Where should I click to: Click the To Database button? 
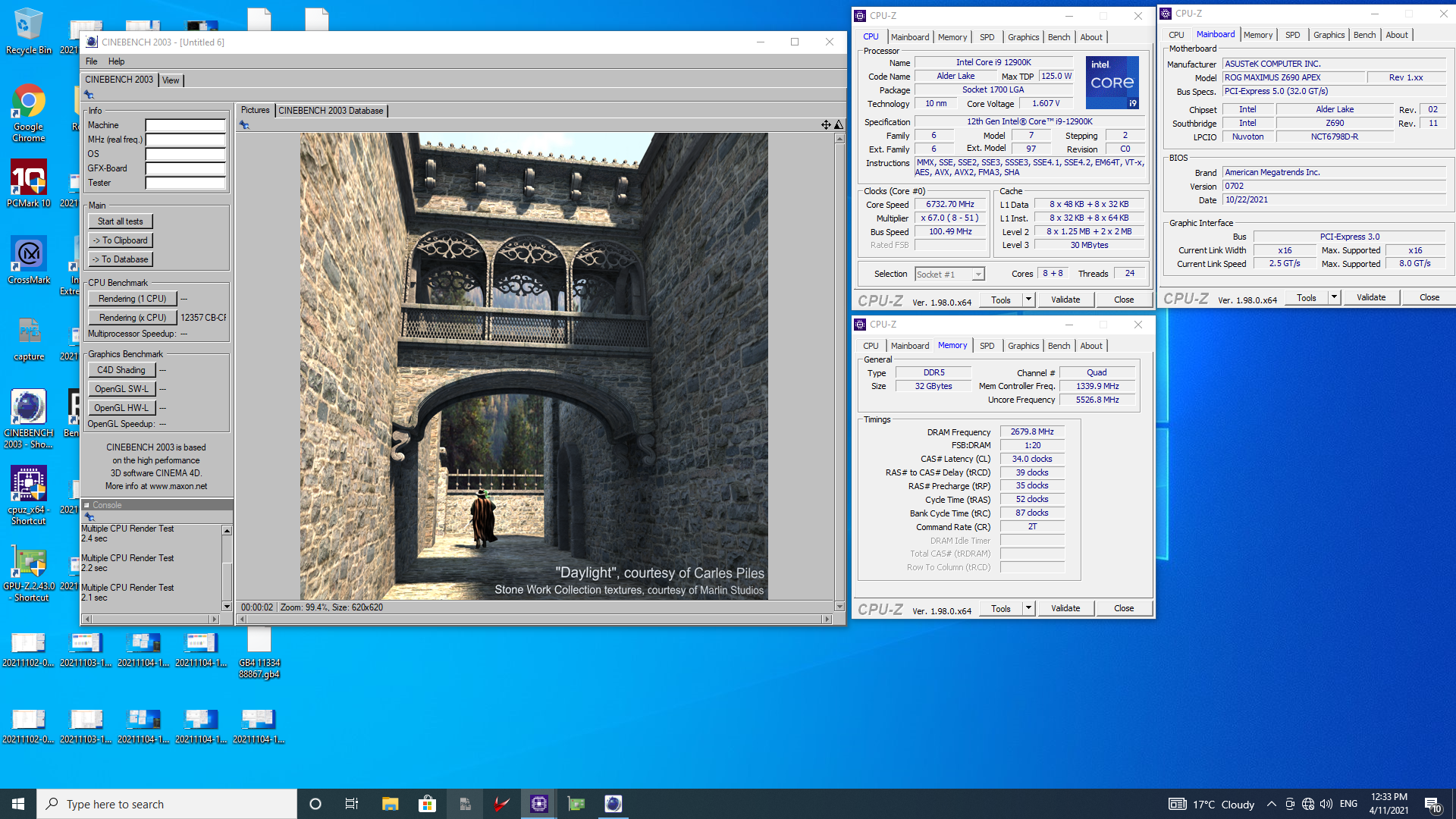121,259
